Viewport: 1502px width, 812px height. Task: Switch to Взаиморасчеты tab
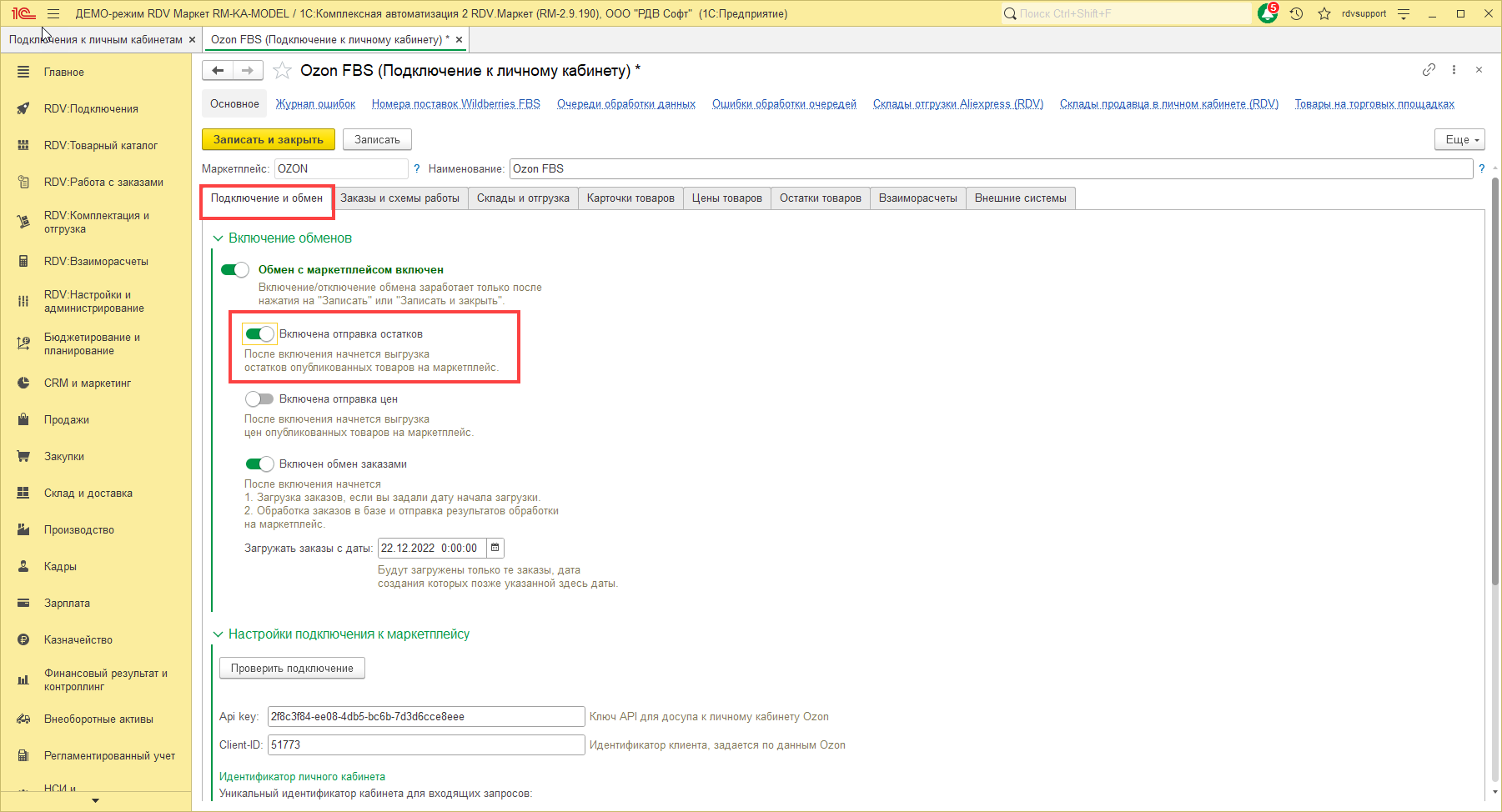coord(918,198)
